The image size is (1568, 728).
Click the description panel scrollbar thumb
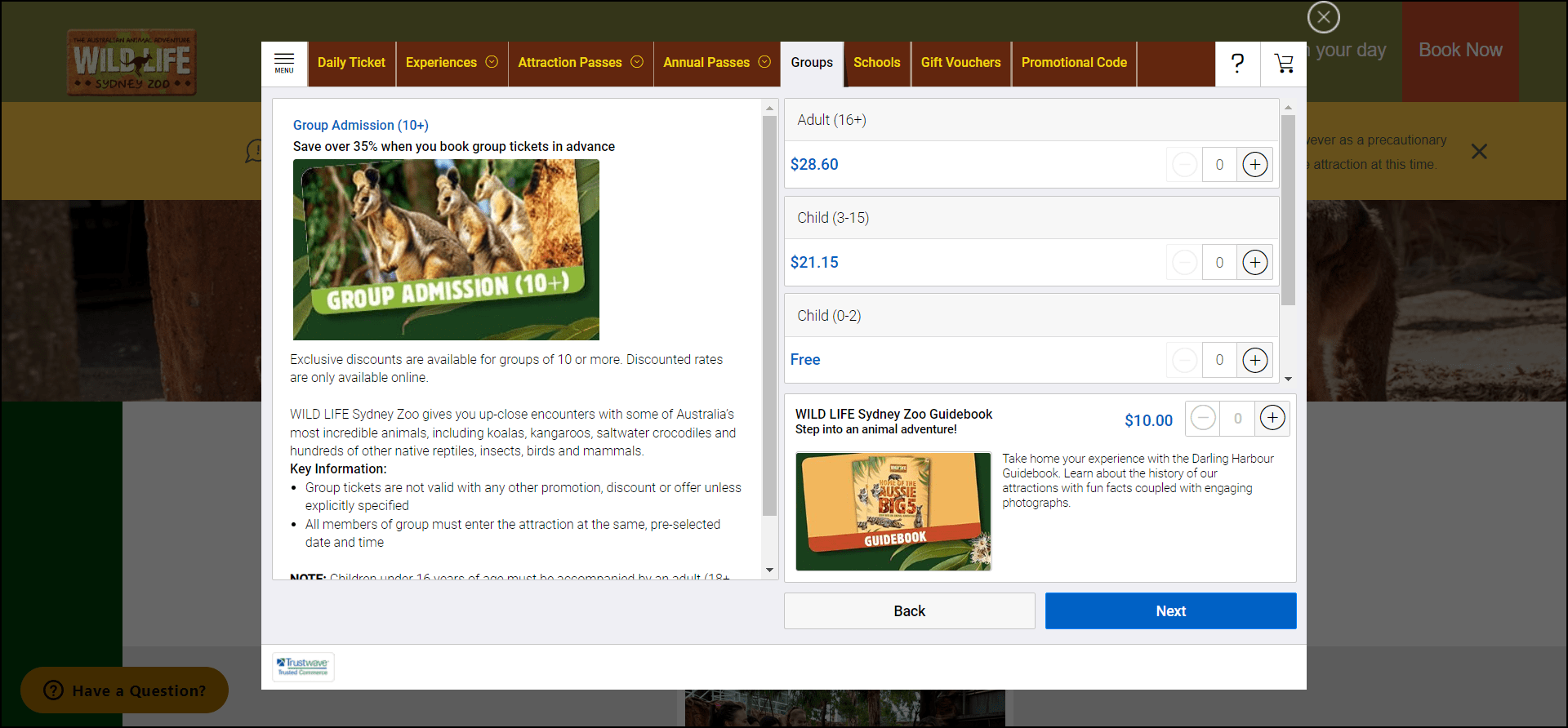(x=769, y=316)
